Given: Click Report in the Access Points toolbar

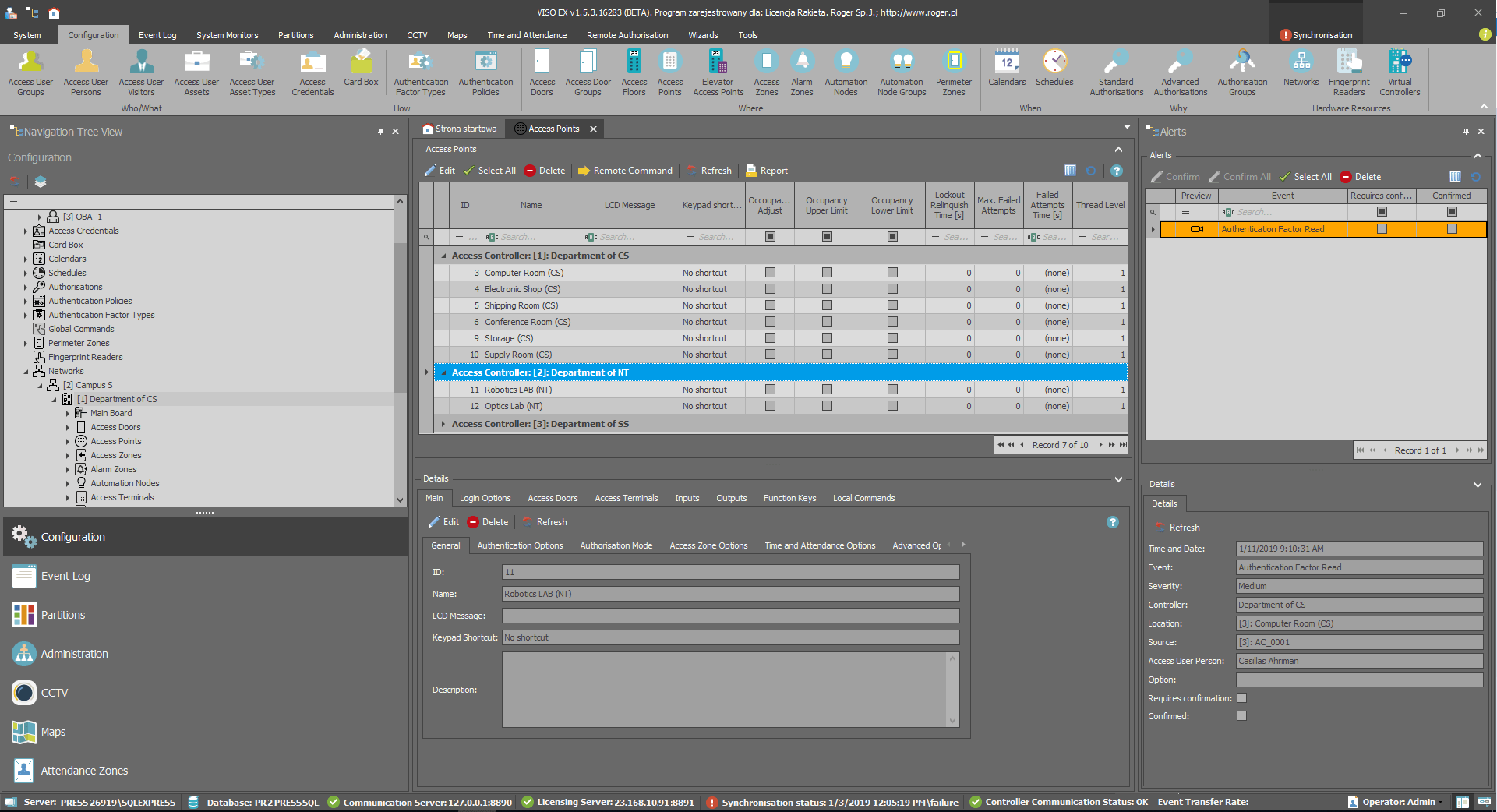Looking at the screenshot, I should click(767, 171).
